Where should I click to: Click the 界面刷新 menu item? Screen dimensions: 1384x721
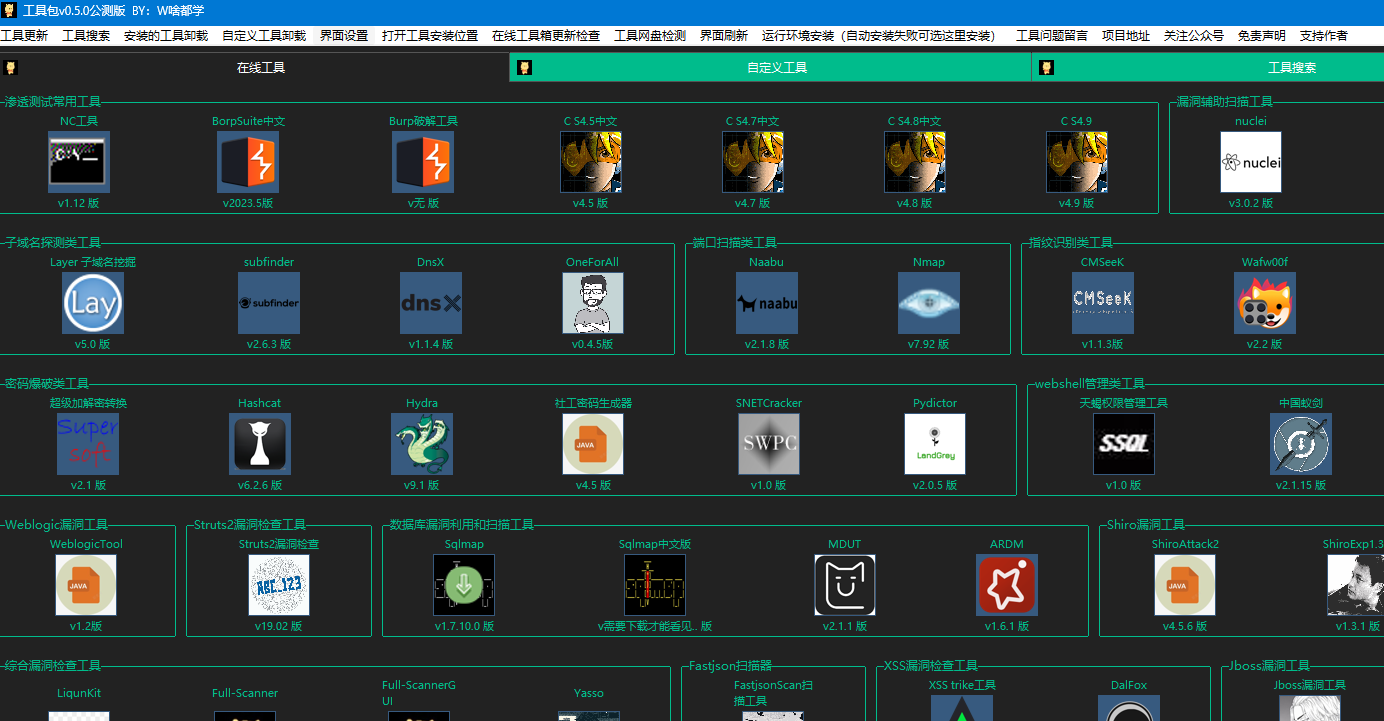pos(724,35)
